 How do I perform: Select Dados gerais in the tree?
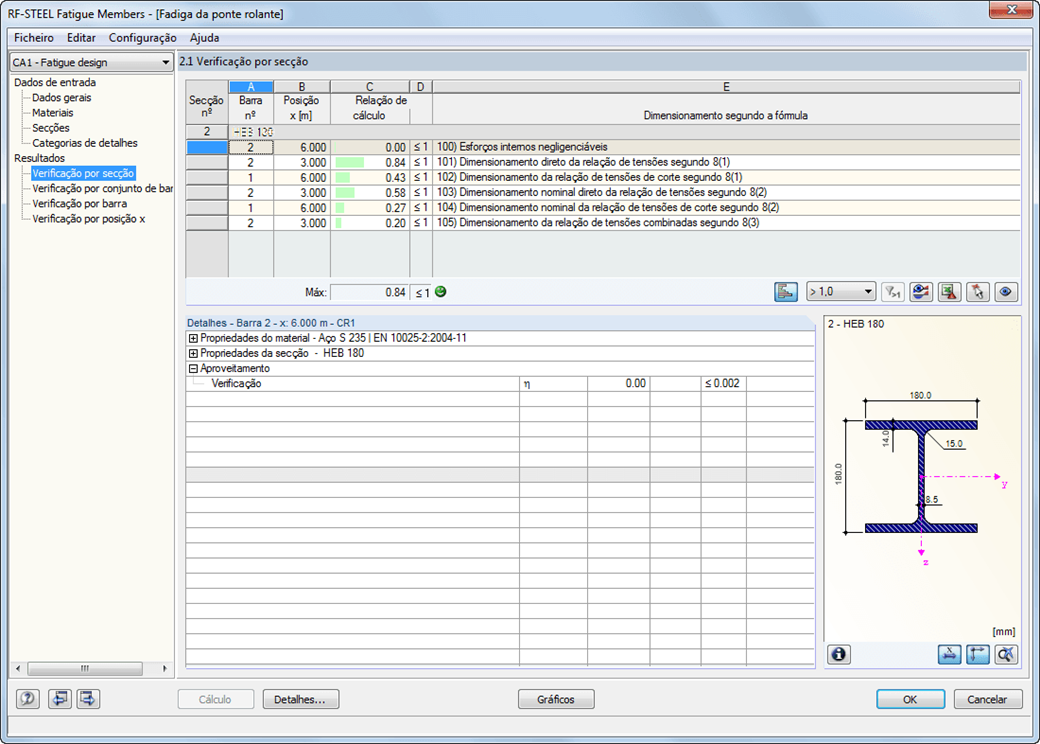[x=62, y=97]
